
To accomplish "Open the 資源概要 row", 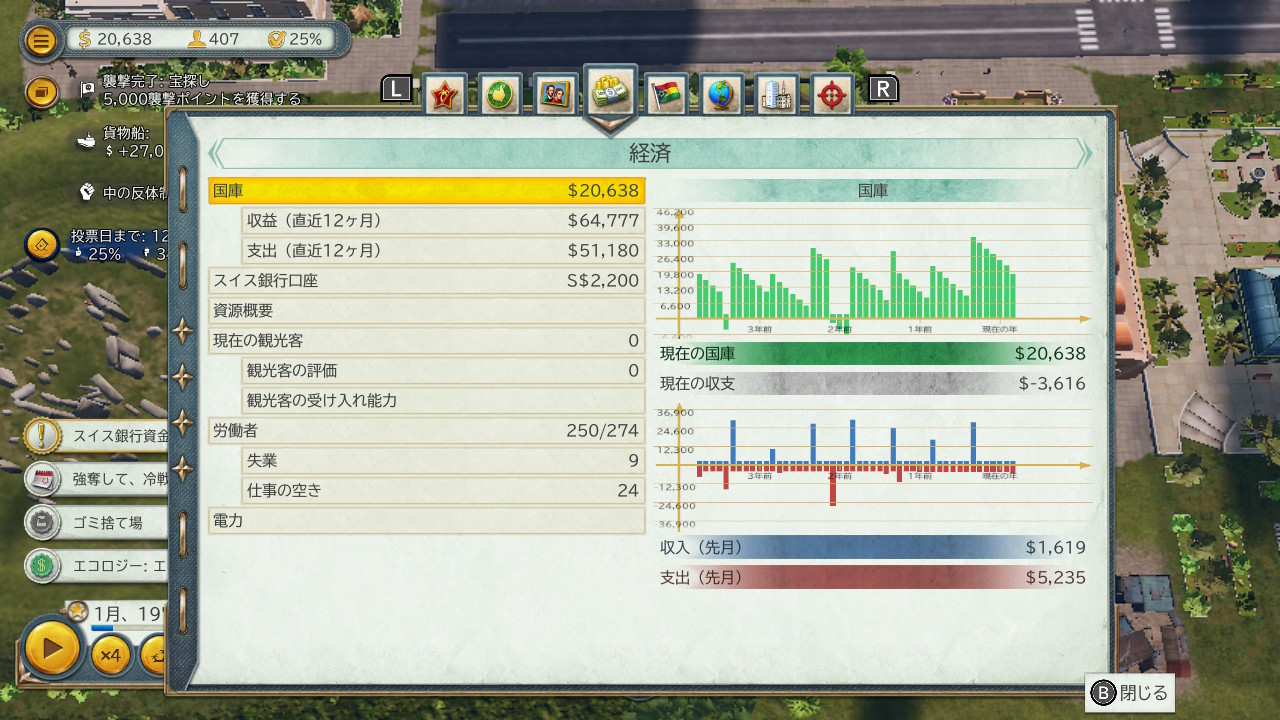I will (427, 310).
